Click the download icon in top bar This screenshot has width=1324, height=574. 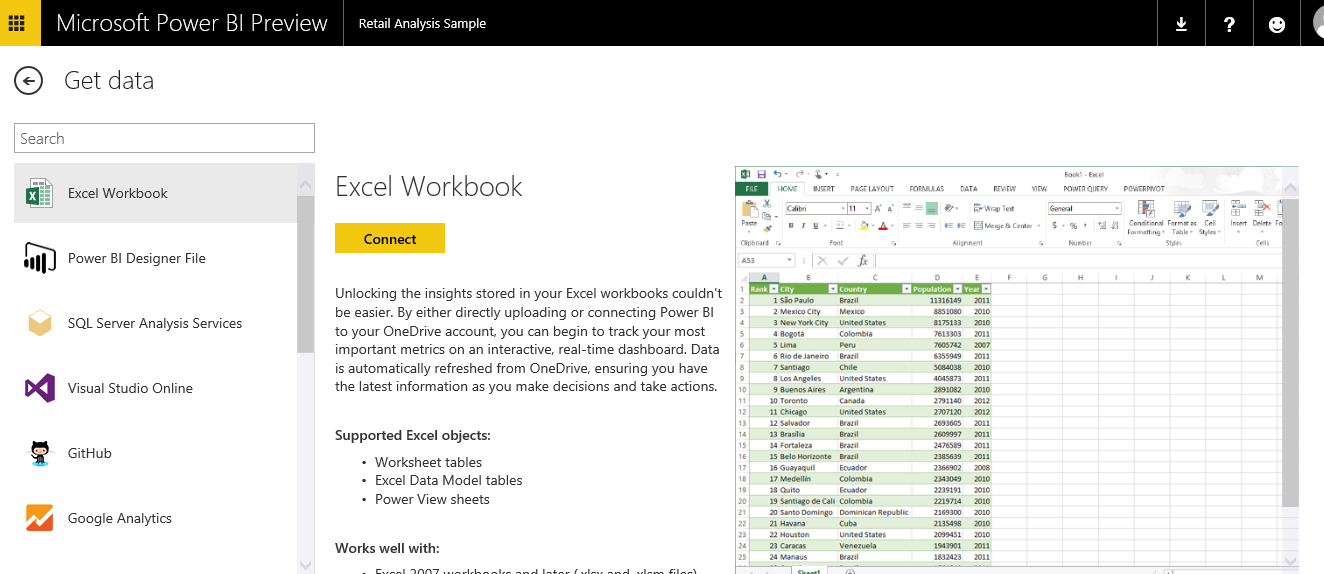1181,24
